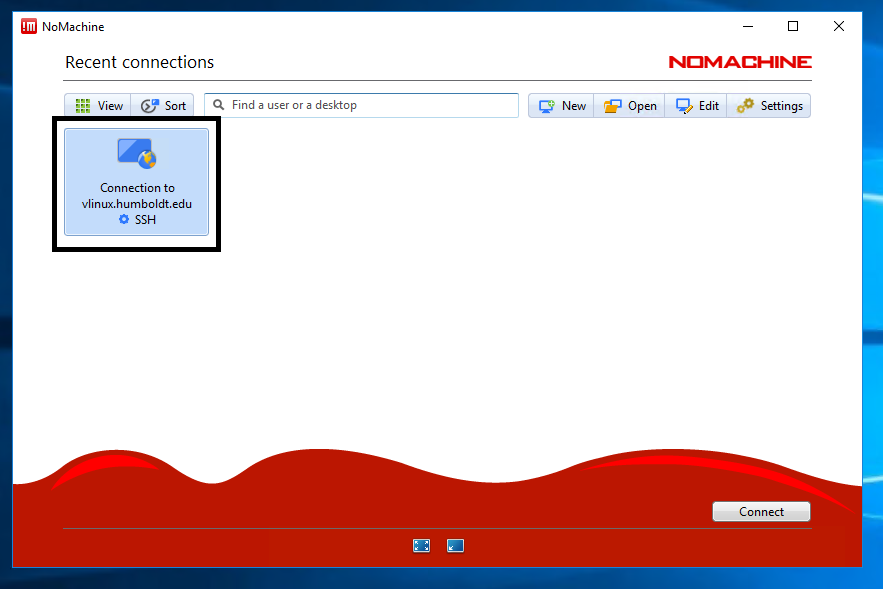The width and height of the screenshot is (883, 589).
Task: Focus the Find a user or desktop field
Action: point(362,105)
